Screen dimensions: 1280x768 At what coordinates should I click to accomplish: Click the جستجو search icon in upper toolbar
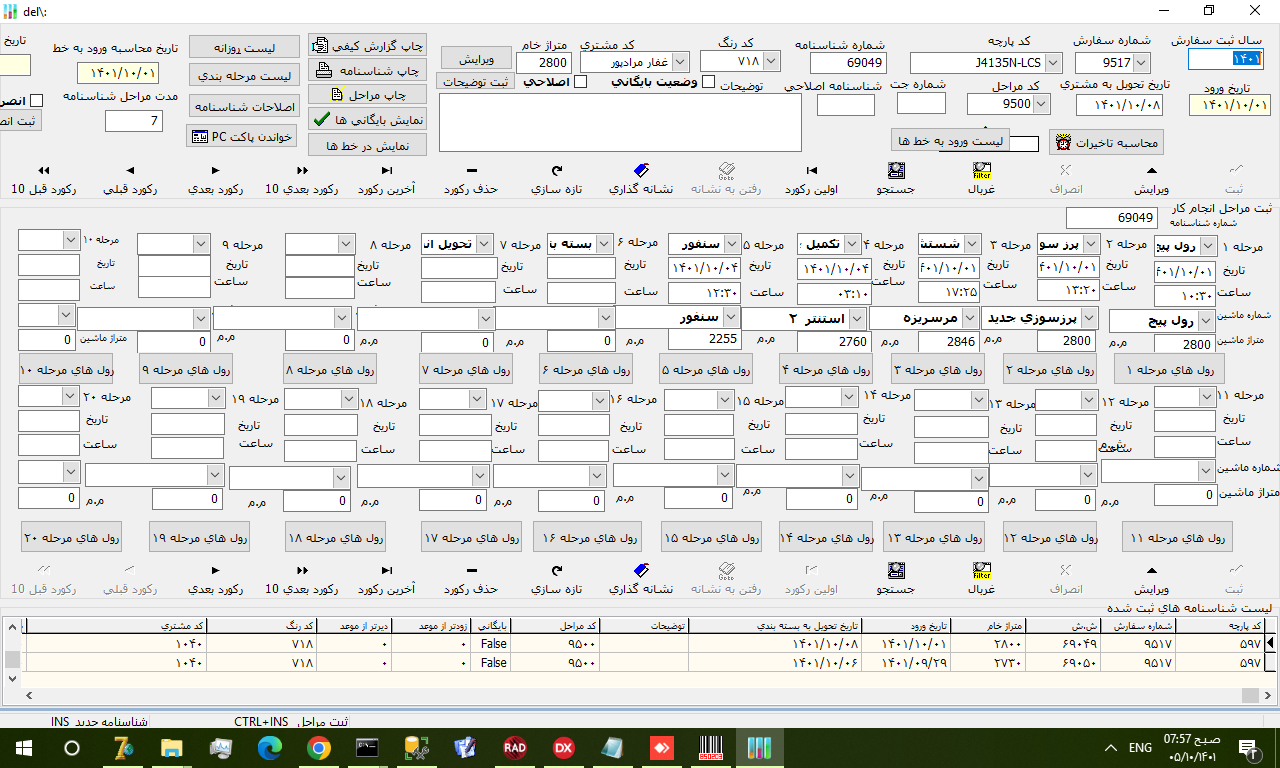(x=896, y=171)
